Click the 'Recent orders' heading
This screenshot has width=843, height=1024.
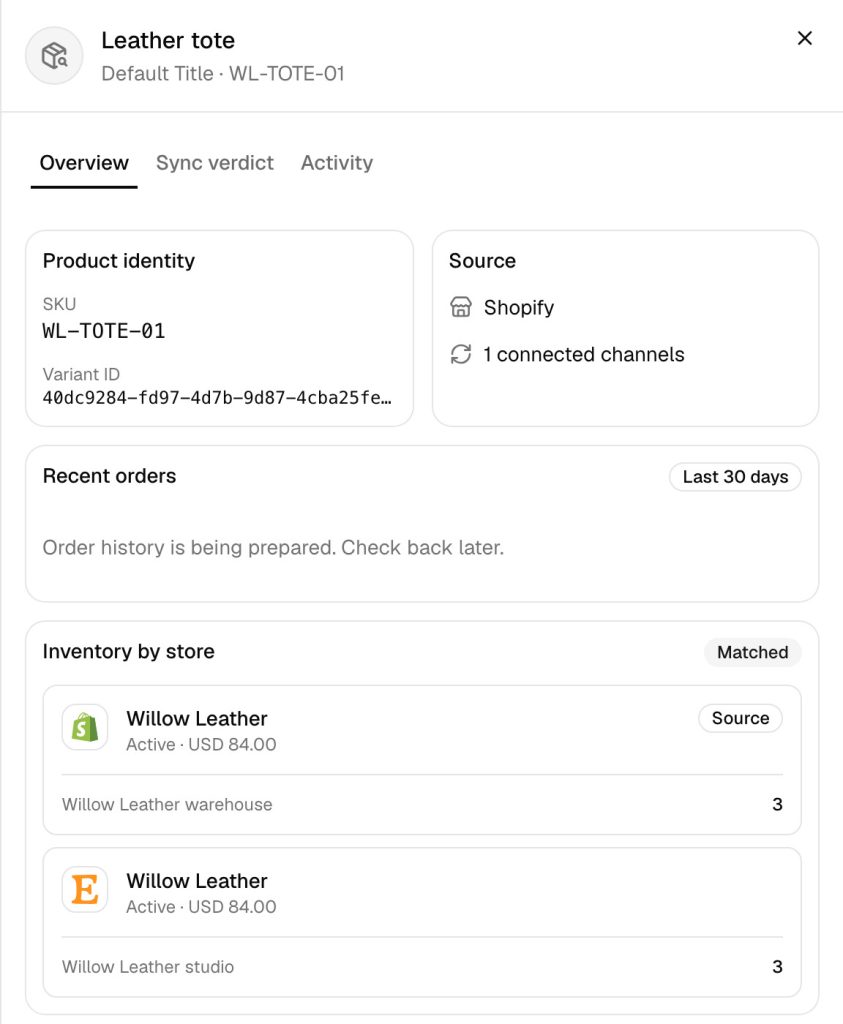pos(109,476)
